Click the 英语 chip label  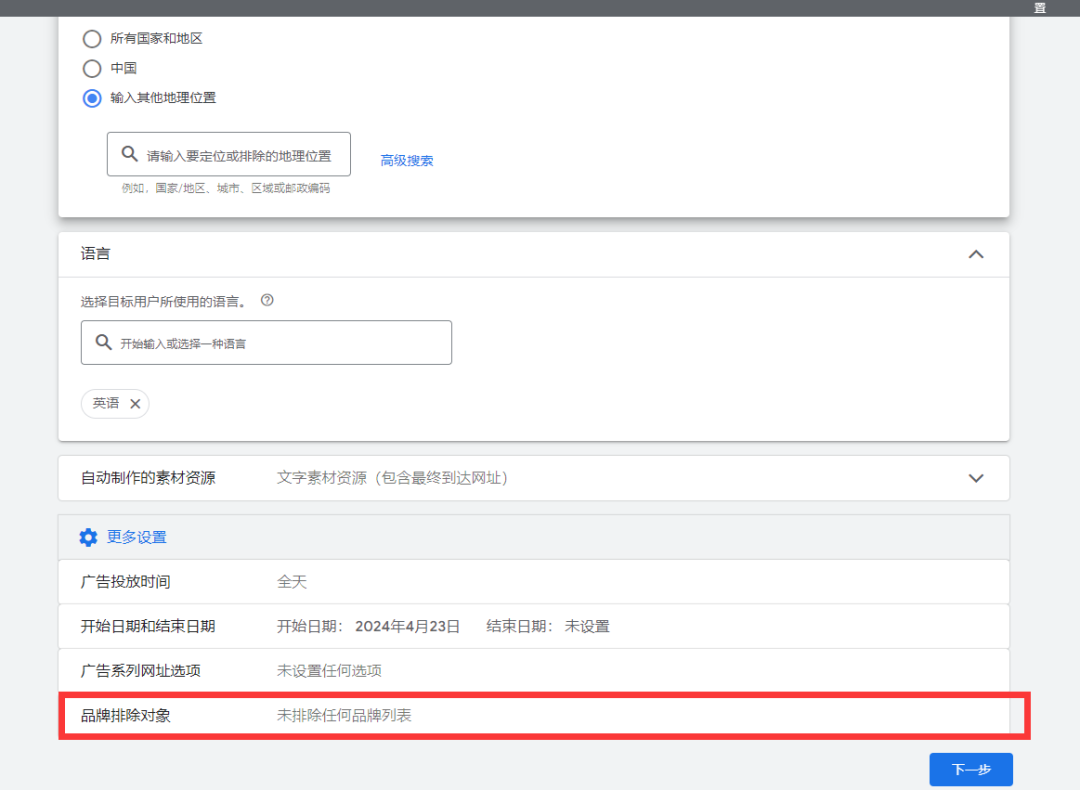(x=106, y=403)
